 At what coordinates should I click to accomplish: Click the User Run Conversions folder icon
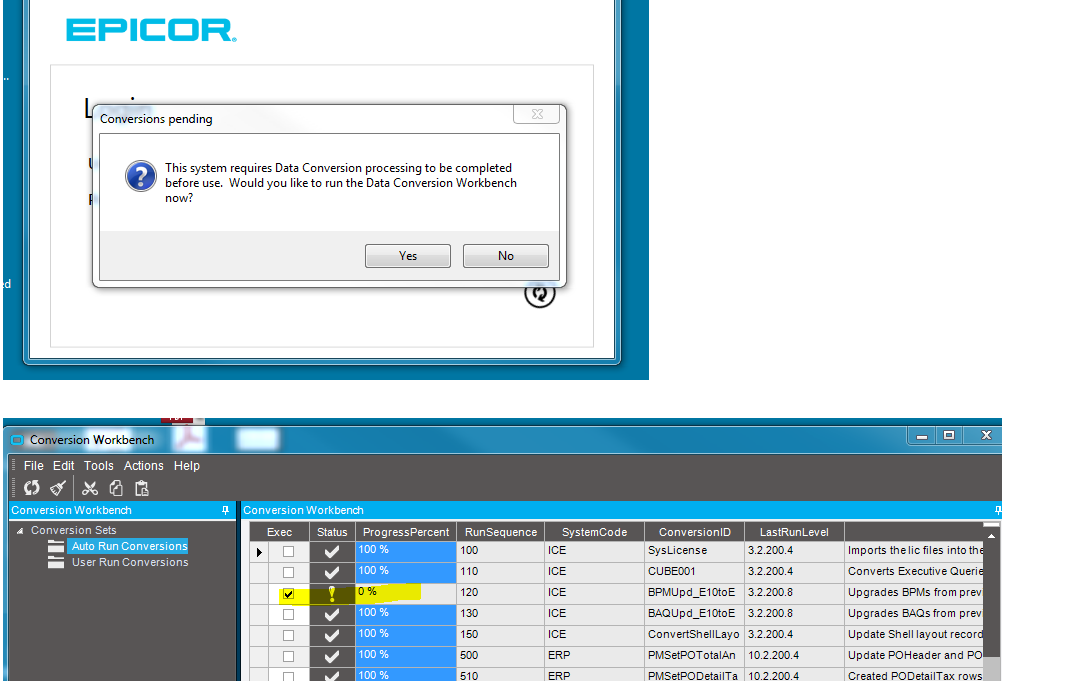click(x=56, y=562)
